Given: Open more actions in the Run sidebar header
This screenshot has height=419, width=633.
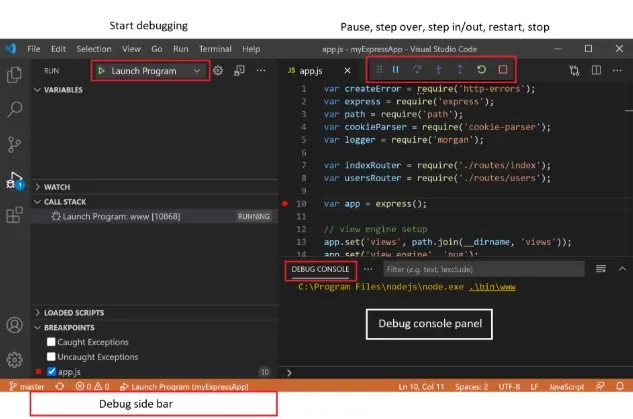Looking at the screenshot, I should tap(261, 71).
